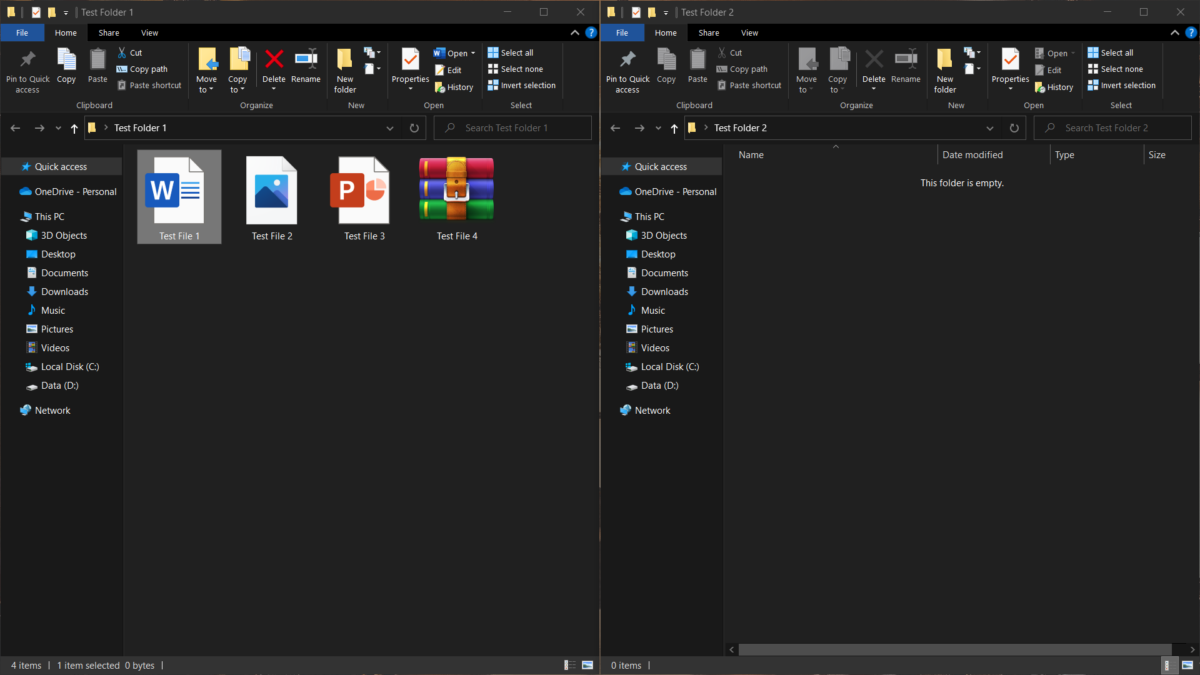Viewport: 1200px width, 675px height.
Task: Switch Test Folder 2 to large icons view
Action: 1188,665
